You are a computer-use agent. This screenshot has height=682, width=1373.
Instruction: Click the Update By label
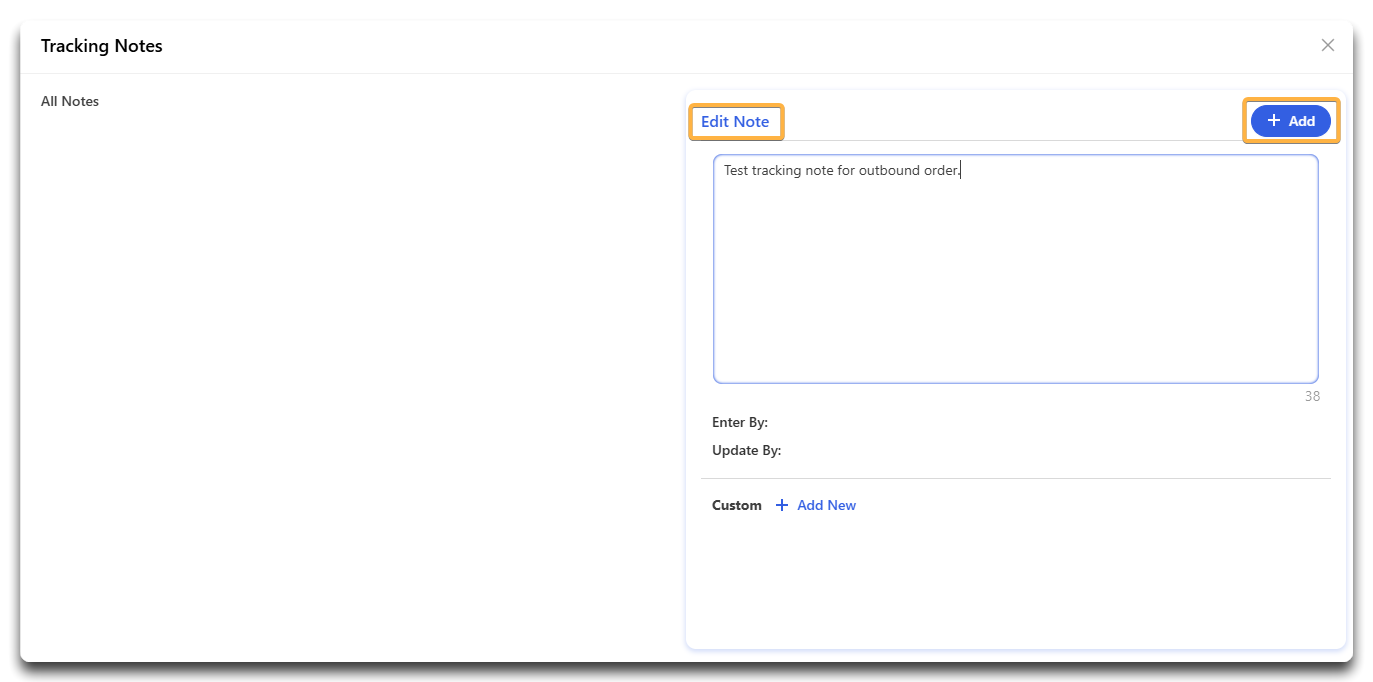point(746,451)
